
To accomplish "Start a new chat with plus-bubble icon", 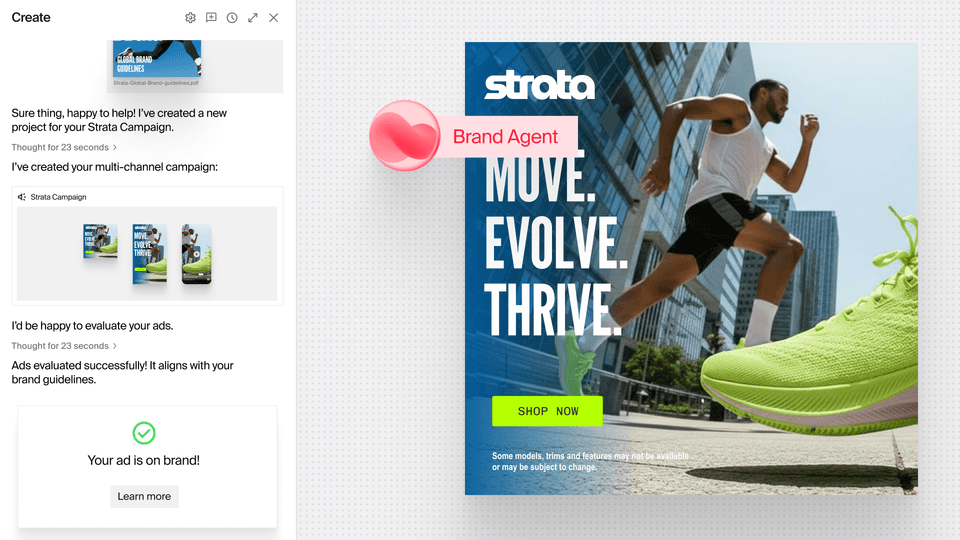I will pyautogui.click(x=211, y=18).
